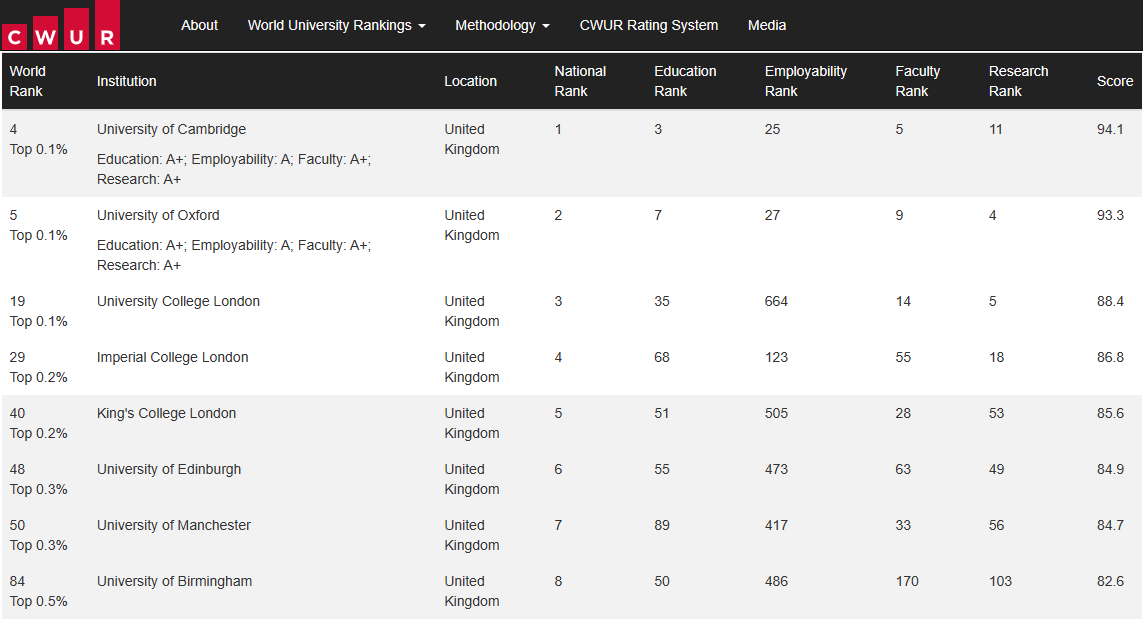Open the University of Birmingham link
Screen dimensions: 1143x619
click(175, 581)
